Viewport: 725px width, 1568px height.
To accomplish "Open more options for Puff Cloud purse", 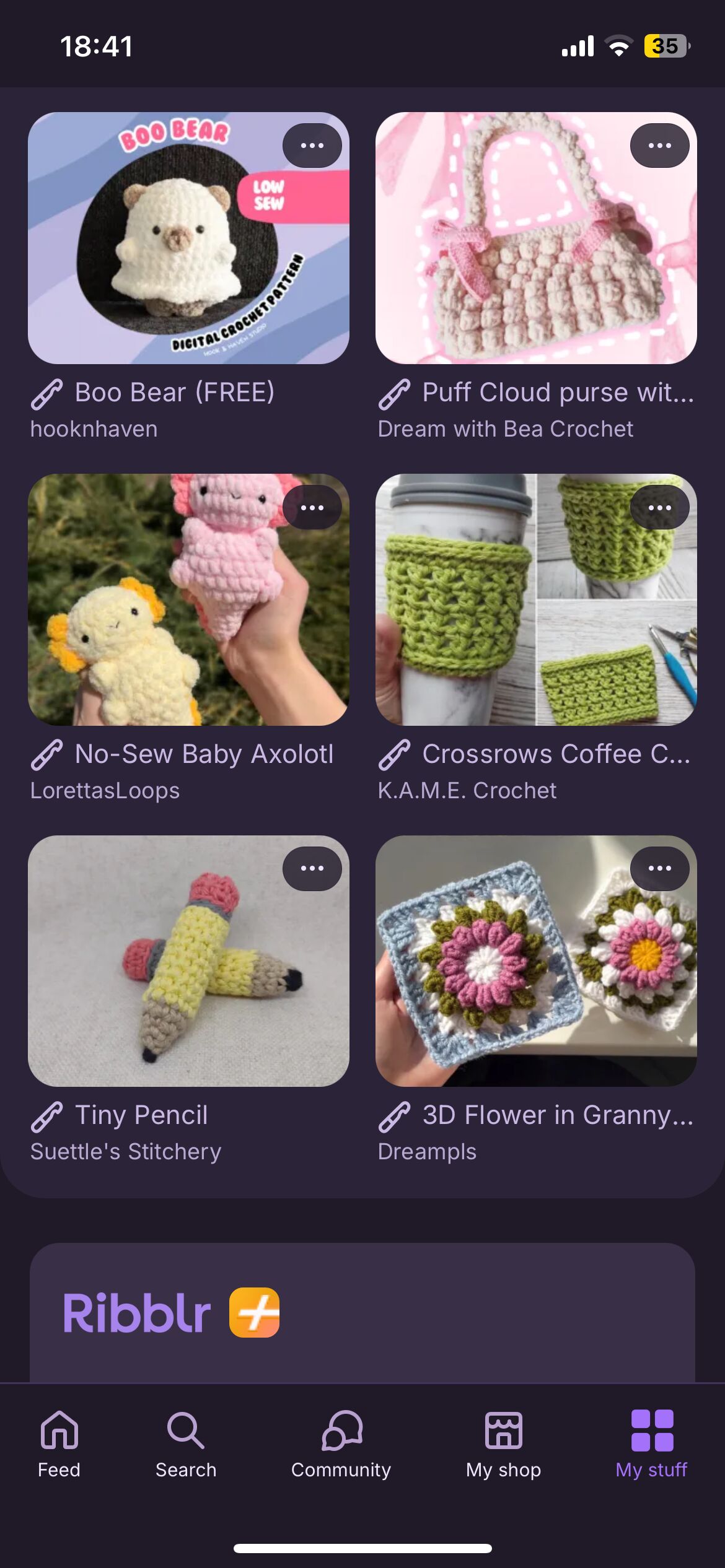I will click(660, 146).
